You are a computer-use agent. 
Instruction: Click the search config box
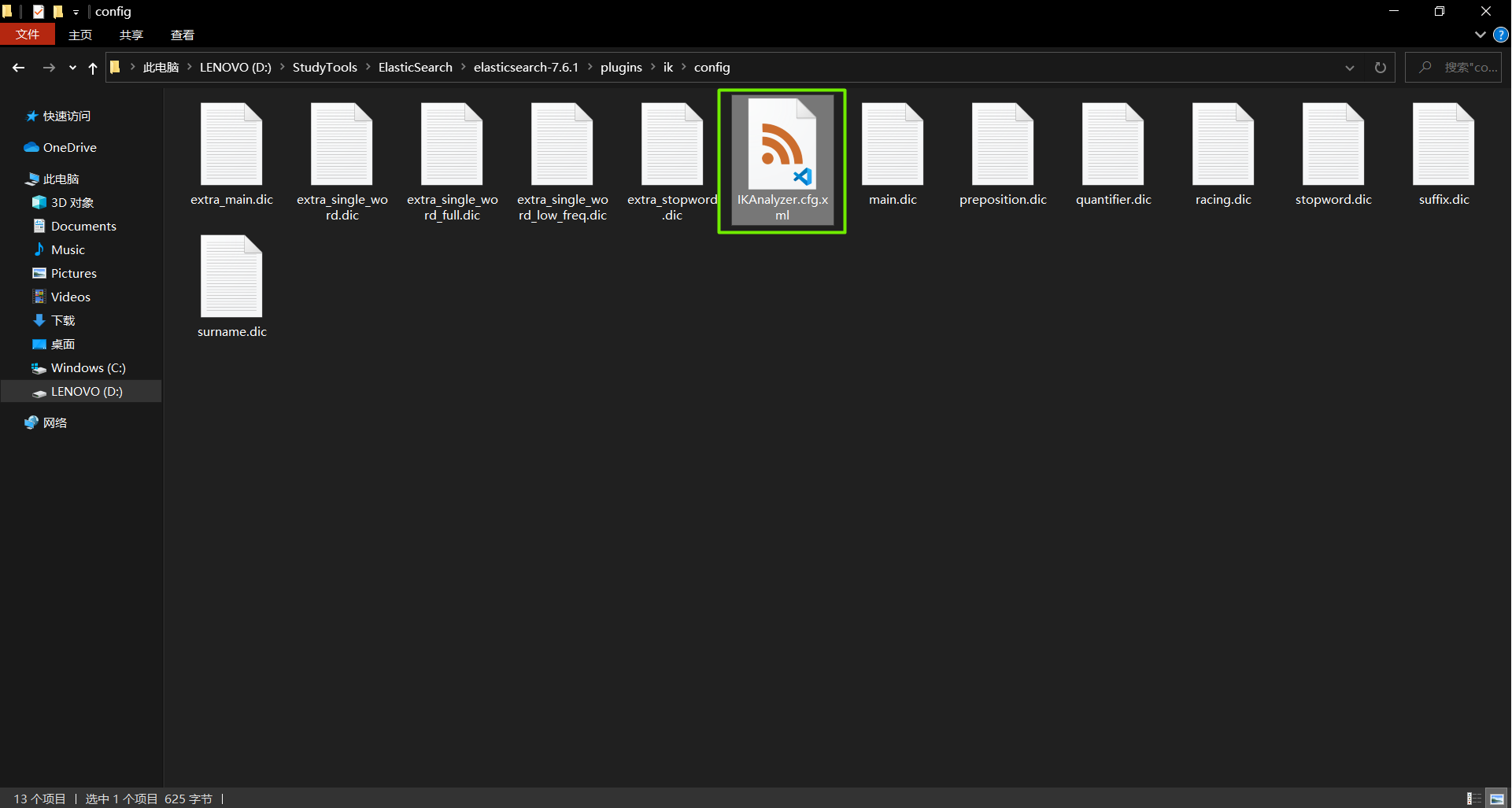pyautogui.click(x=1454, y=68)
